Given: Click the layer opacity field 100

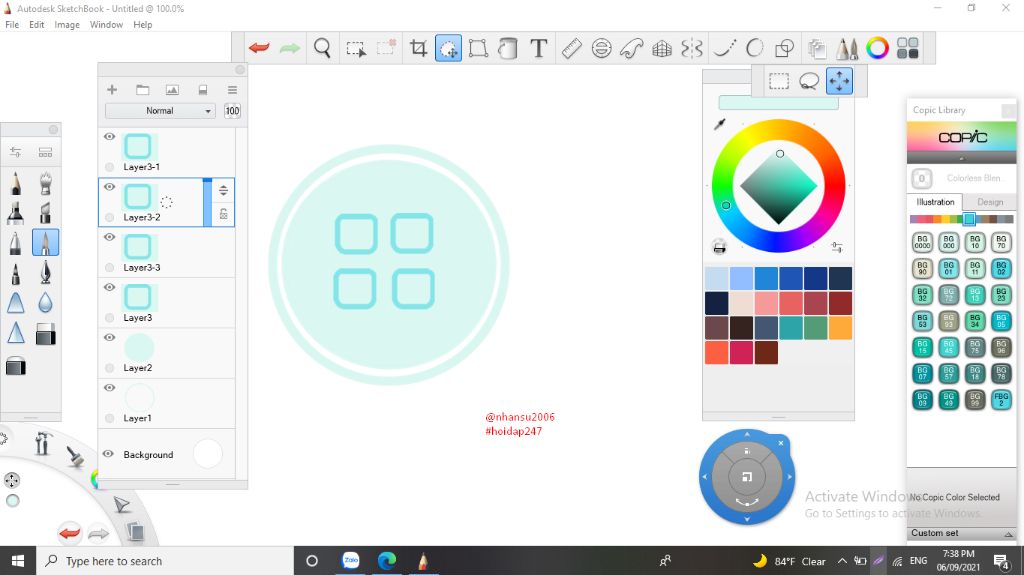Looking at the screenshot, I should coord(232,111).
